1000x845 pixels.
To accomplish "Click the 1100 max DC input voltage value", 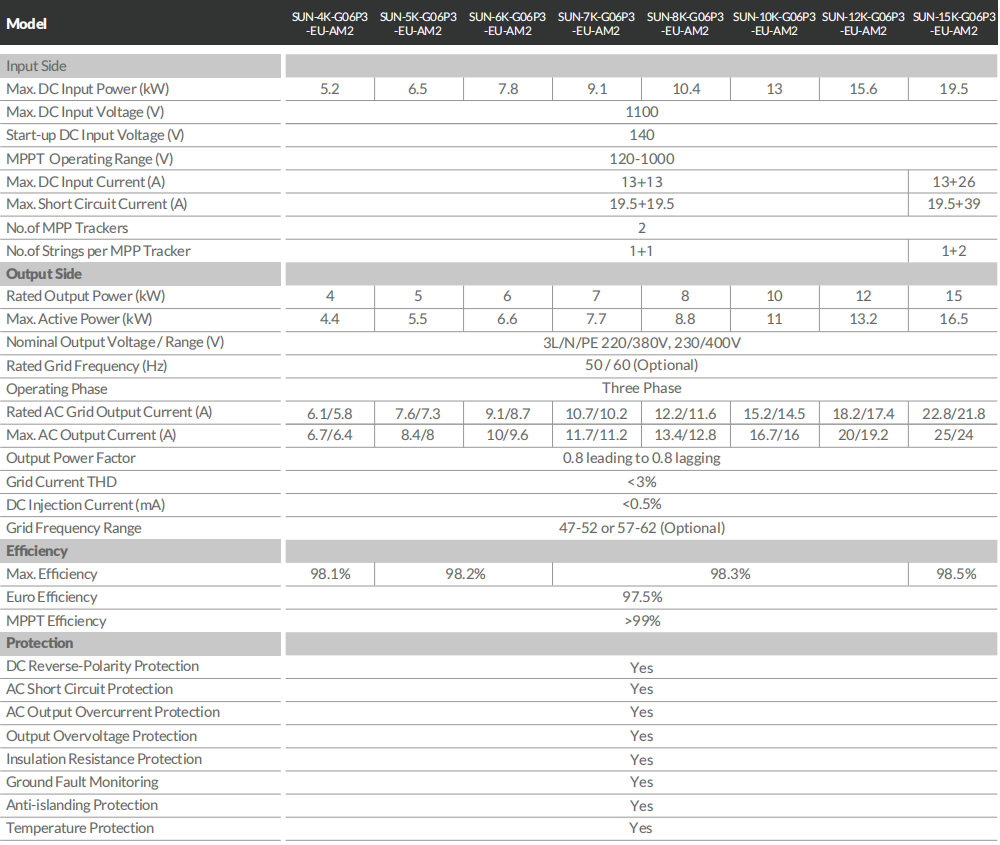I will tap(642, 112).
